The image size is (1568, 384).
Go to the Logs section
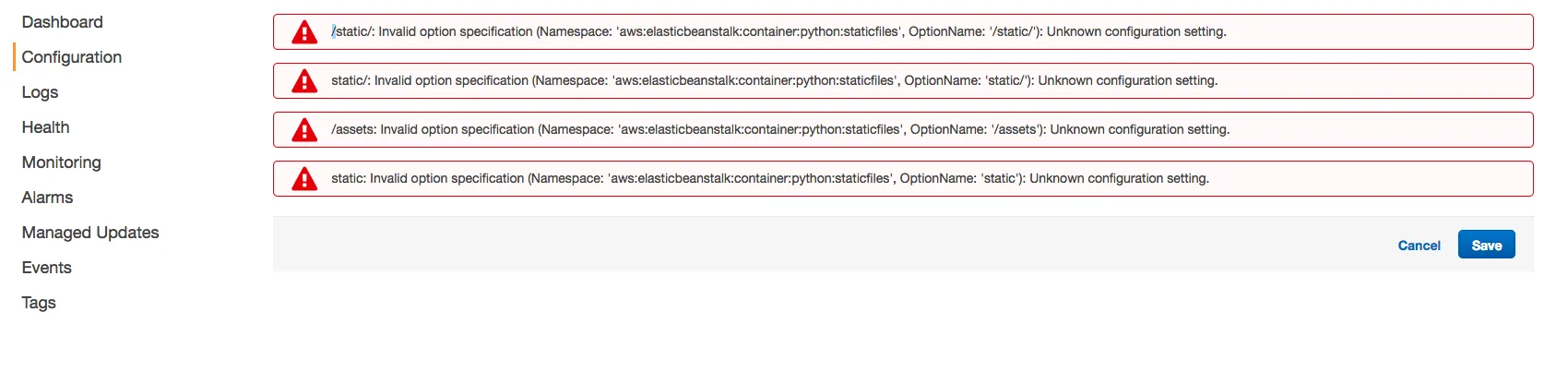(x=40, y=92)
